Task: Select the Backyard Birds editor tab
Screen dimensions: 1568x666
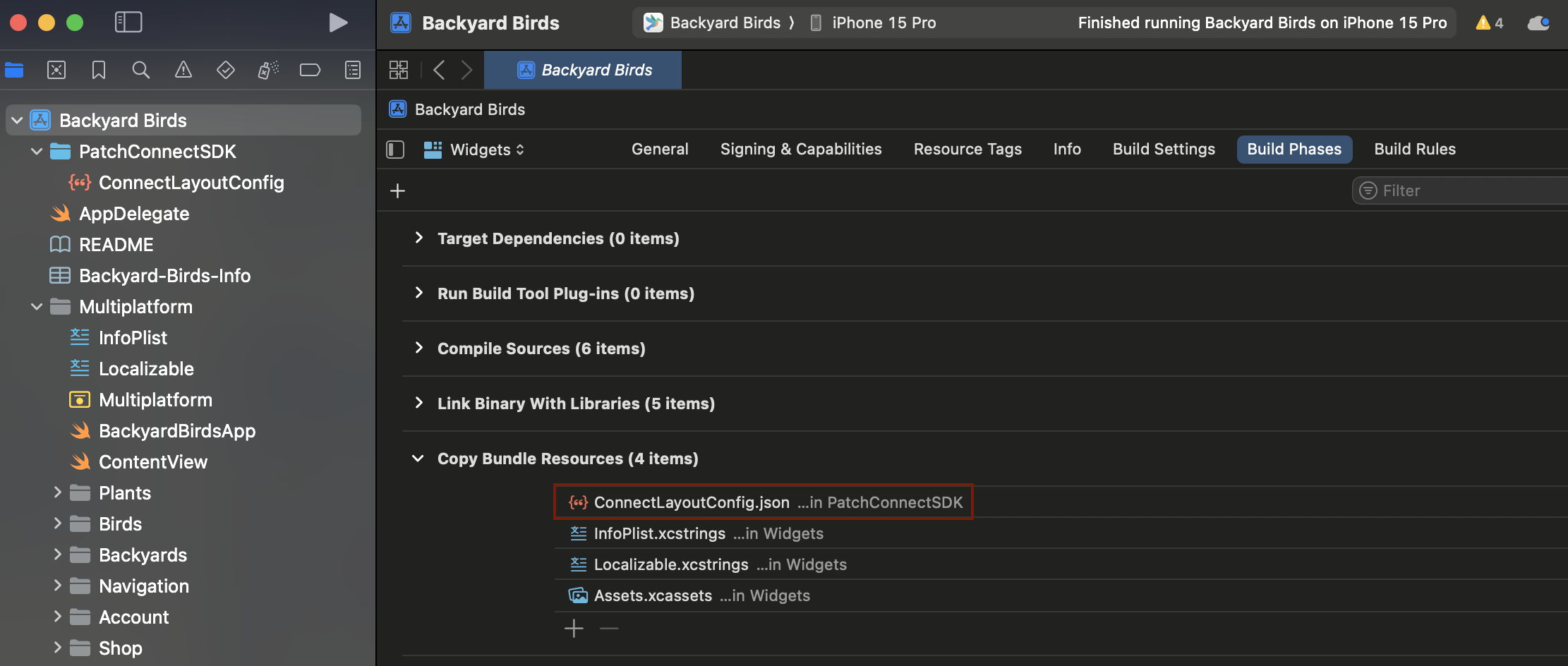Action: click(583, 70)
